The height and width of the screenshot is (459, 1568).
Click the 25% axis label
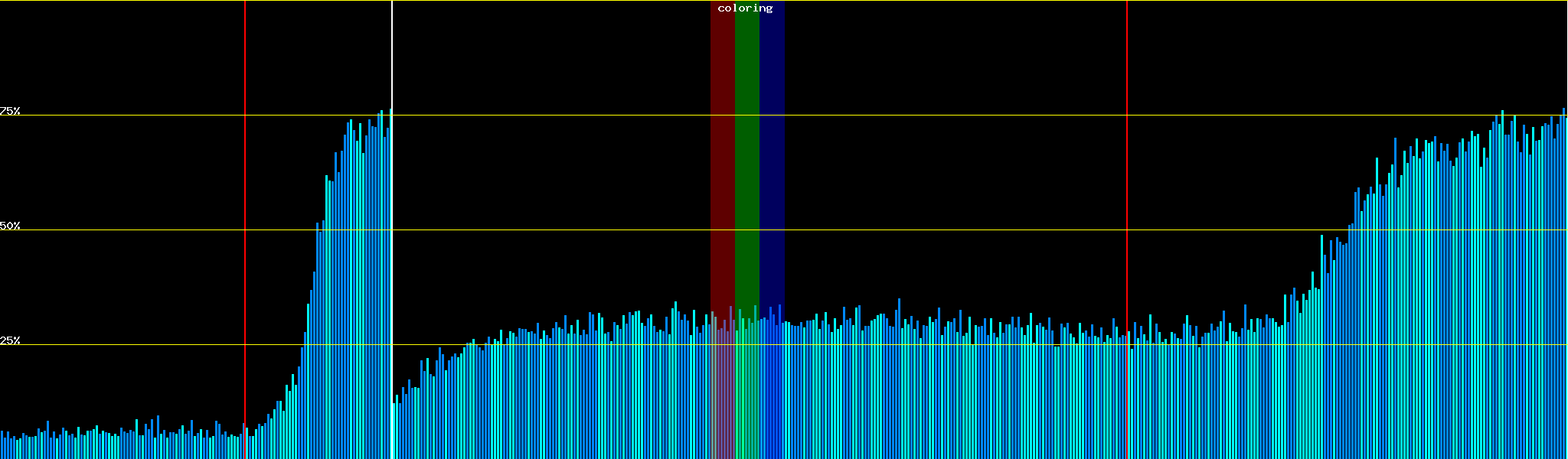(10, 340)
